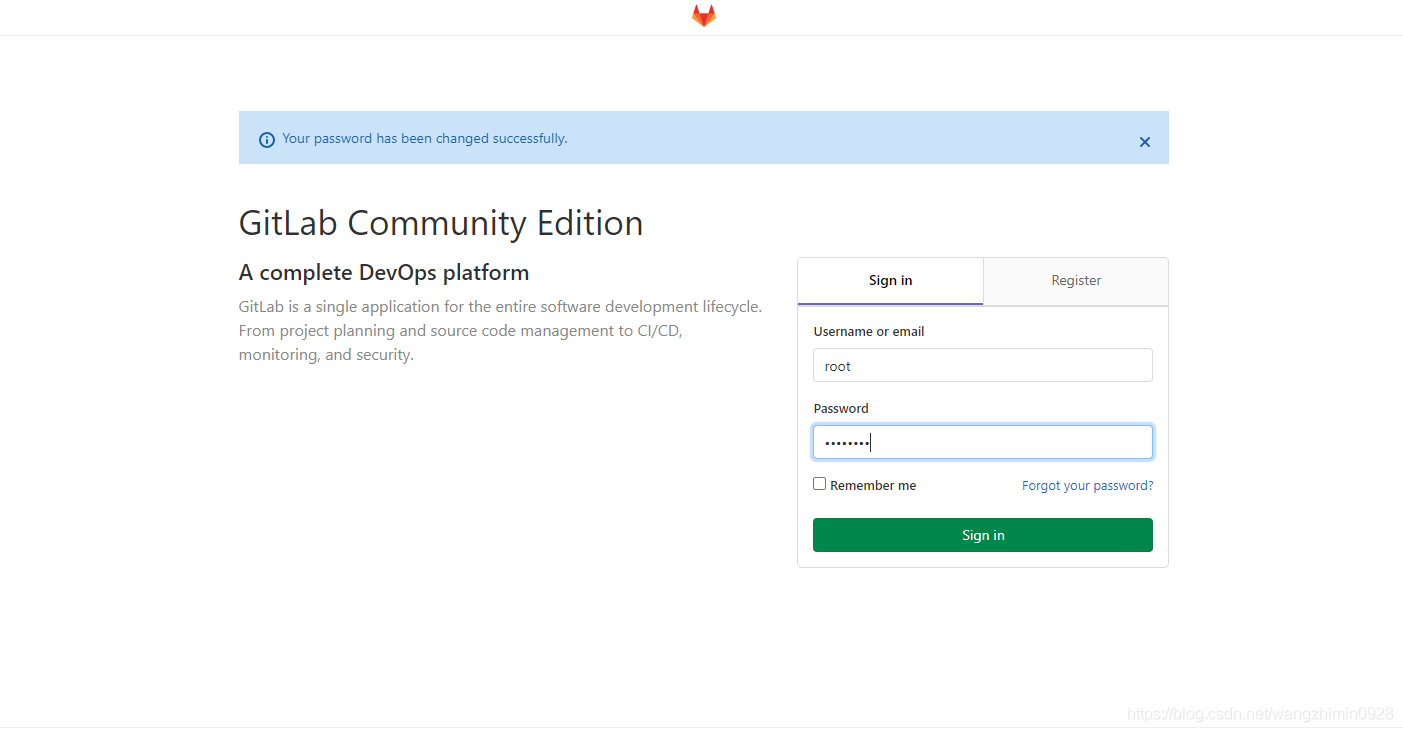Click the GitLab fox logo

pos(704,16)
